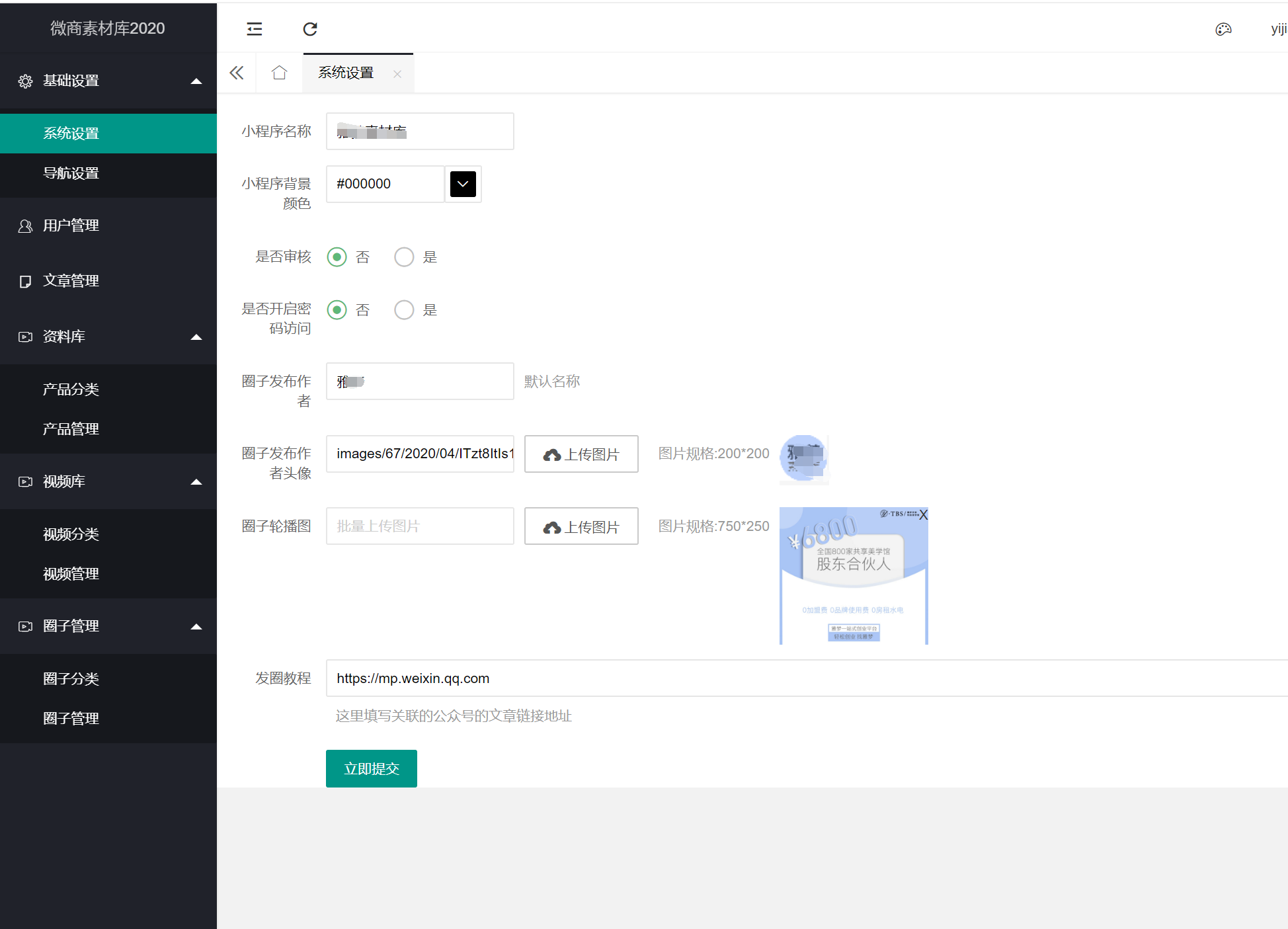Open 视频分类 submenu item
Image resolution: width=1288 pixels, height=929 pixels.
[x=108, y=534]
